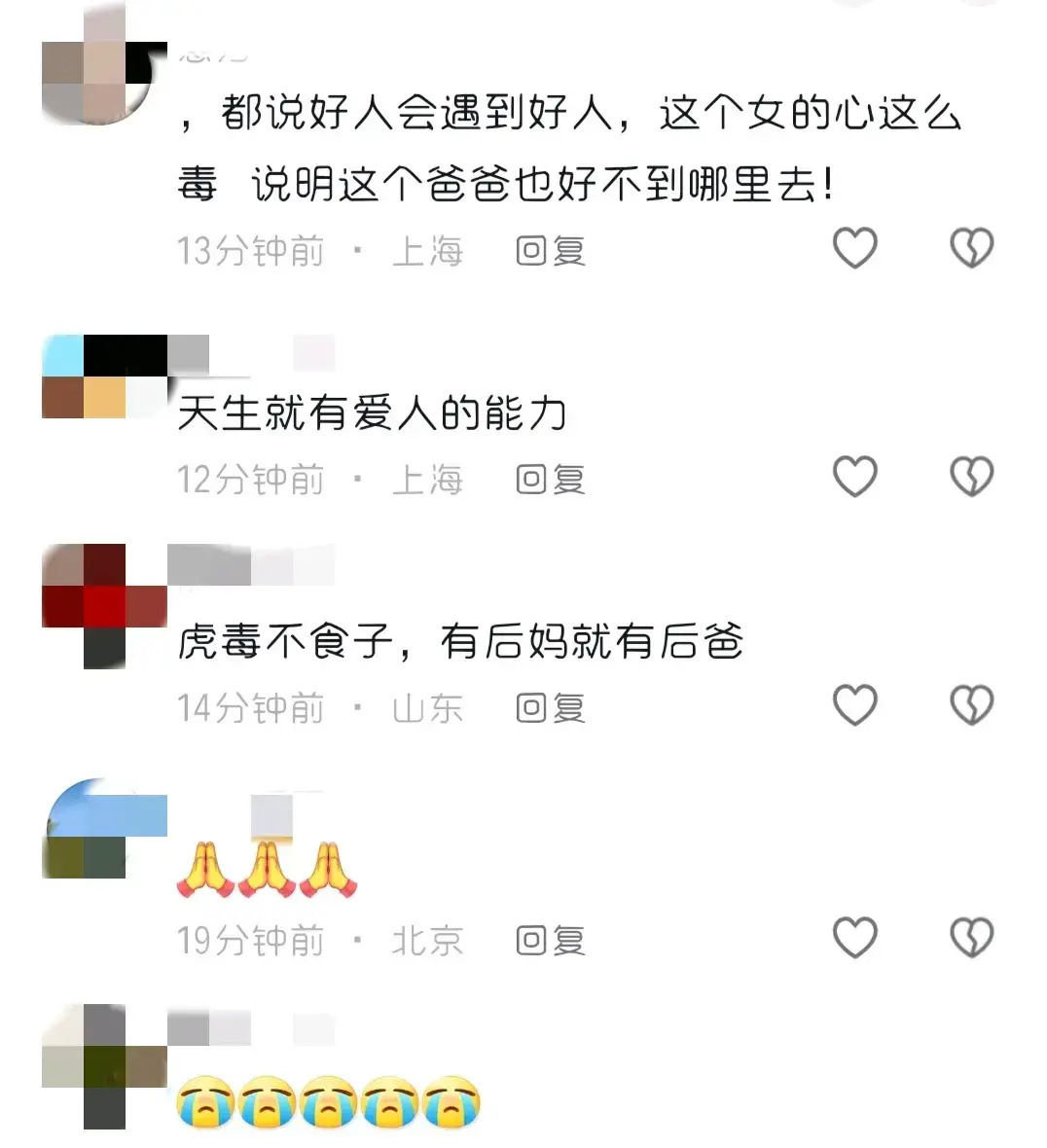1047x1148 pixels.
Task: Reply to the 12分钟前 上海 comment
Action: (x=551, y=480)
